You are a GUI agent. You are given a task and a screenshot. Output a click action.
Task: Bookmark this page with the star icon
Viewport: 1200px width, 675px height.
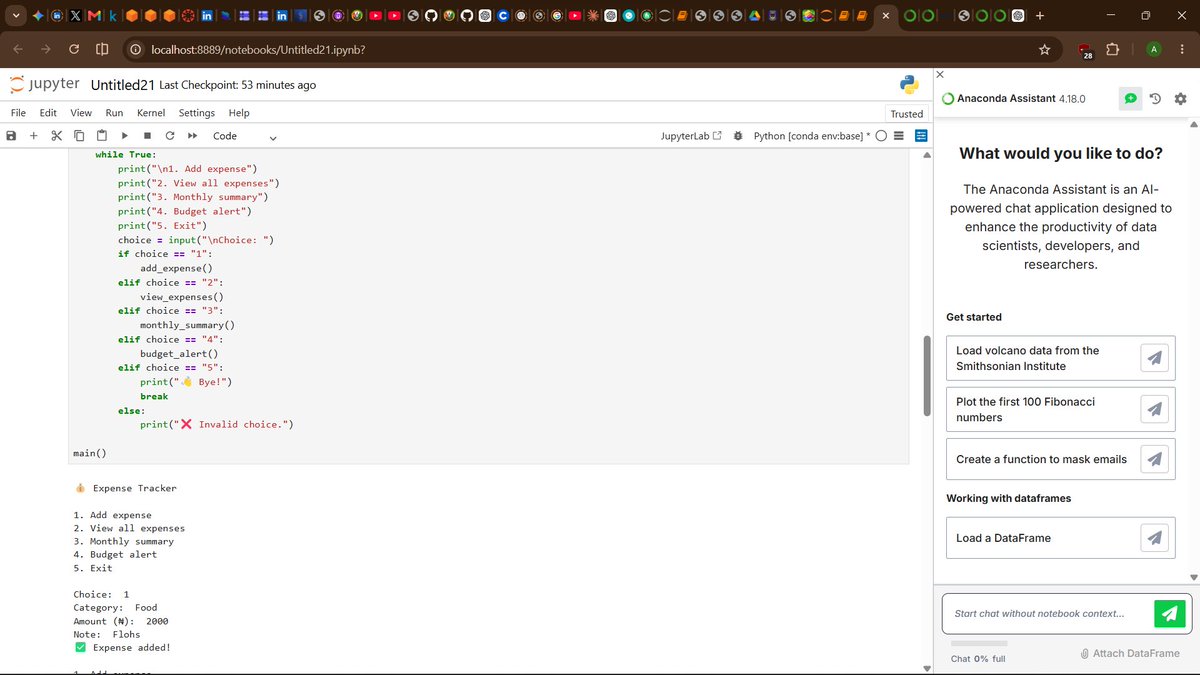(x=1044, y=50)
